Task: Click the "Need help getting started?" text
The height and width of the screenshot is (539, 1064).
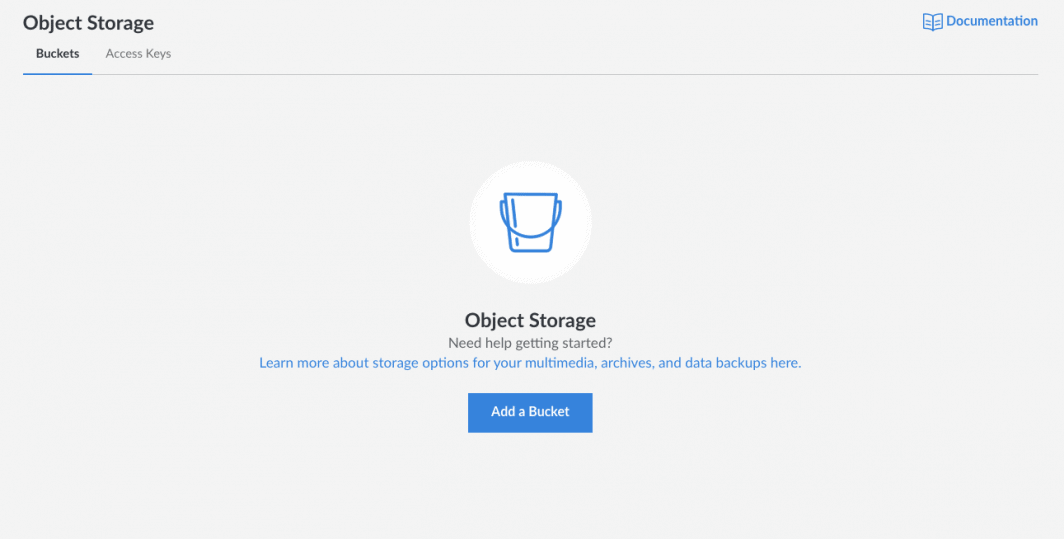Action: (530, 343)
